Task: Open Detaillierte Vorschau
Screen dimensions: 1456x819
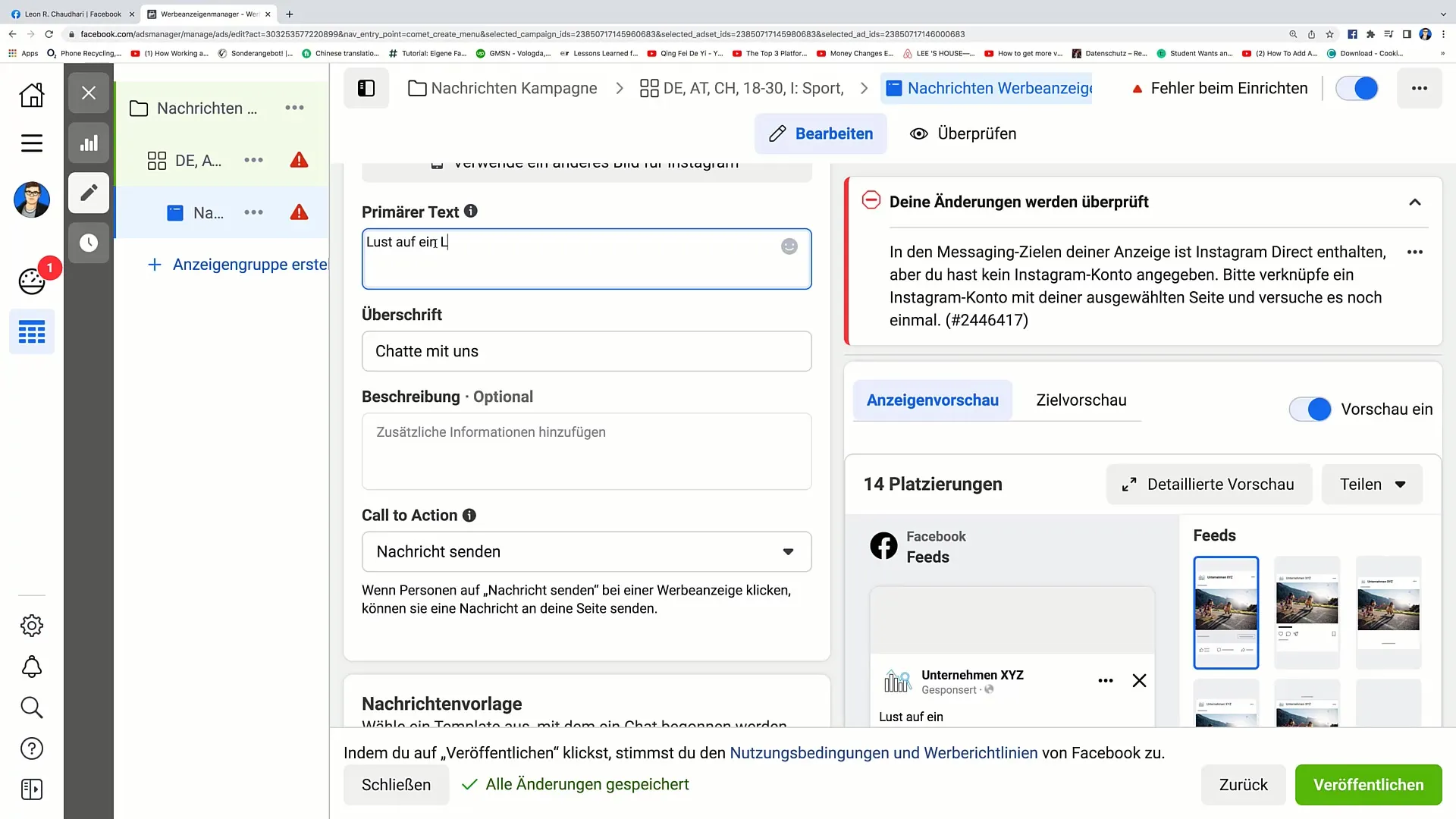Action: click(x=1209, y=484)
